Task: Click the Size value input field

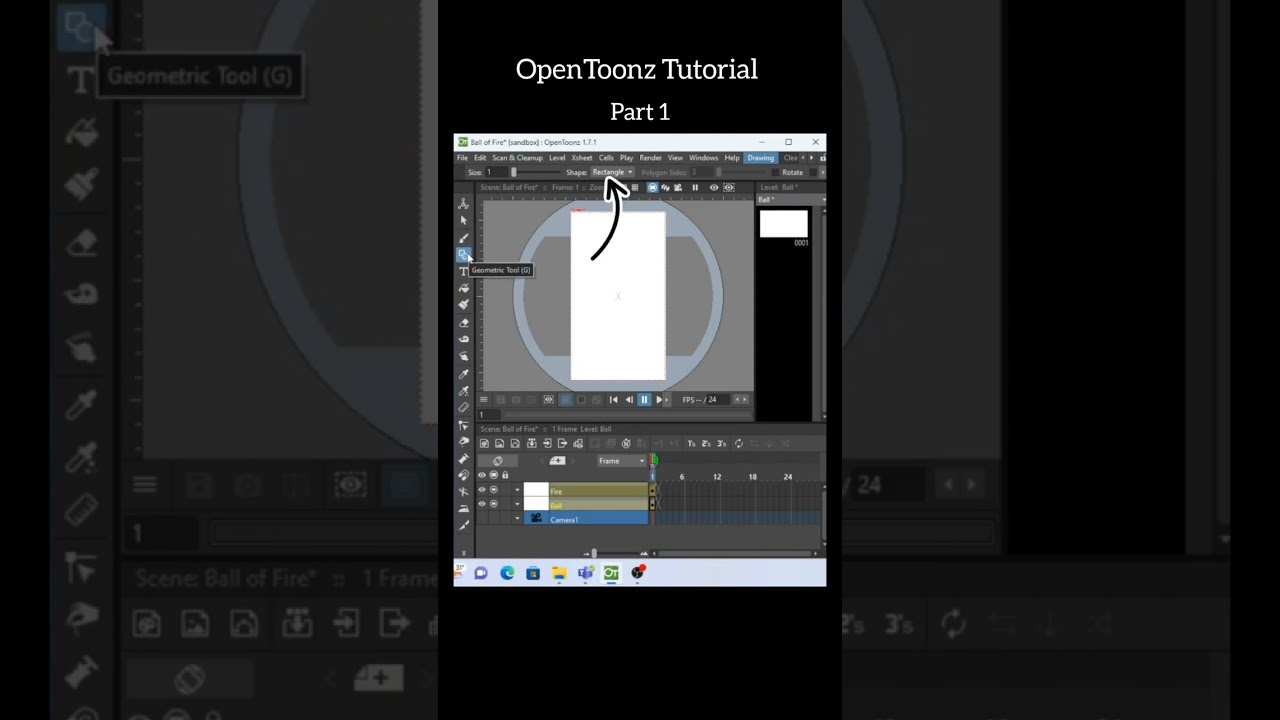Action: click(x=497, y=172)
